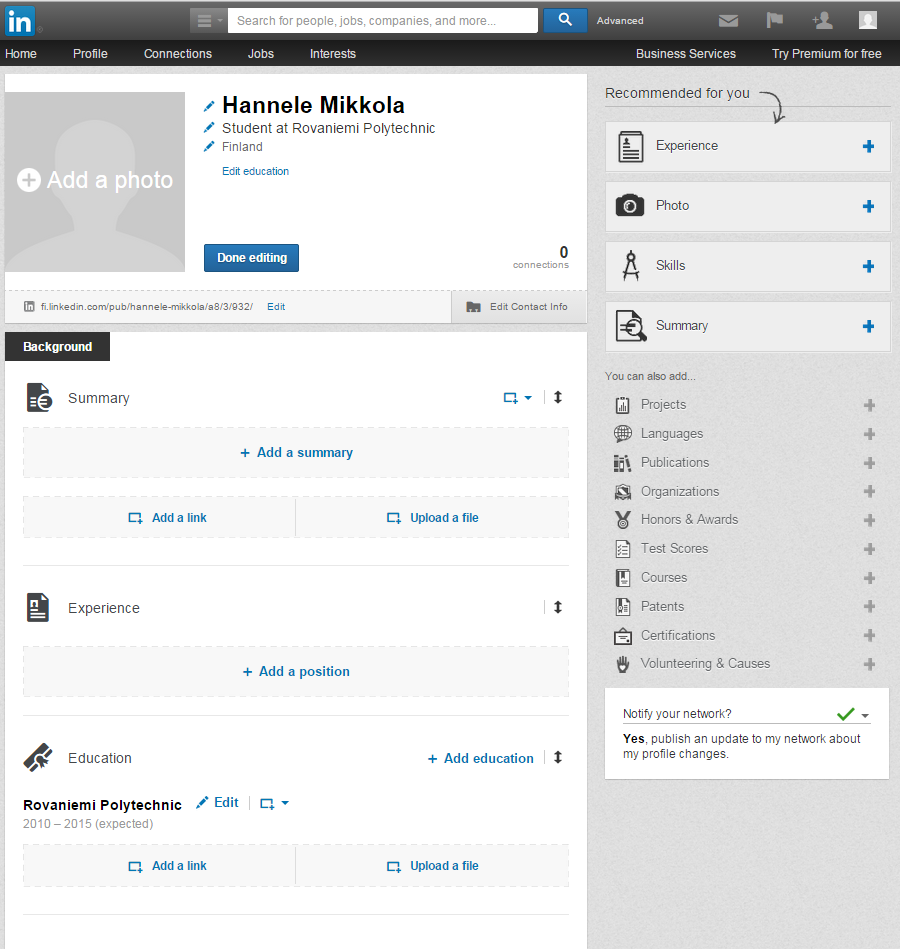
Task: Open the Profile menu
Action: click(x=90, y=54)
